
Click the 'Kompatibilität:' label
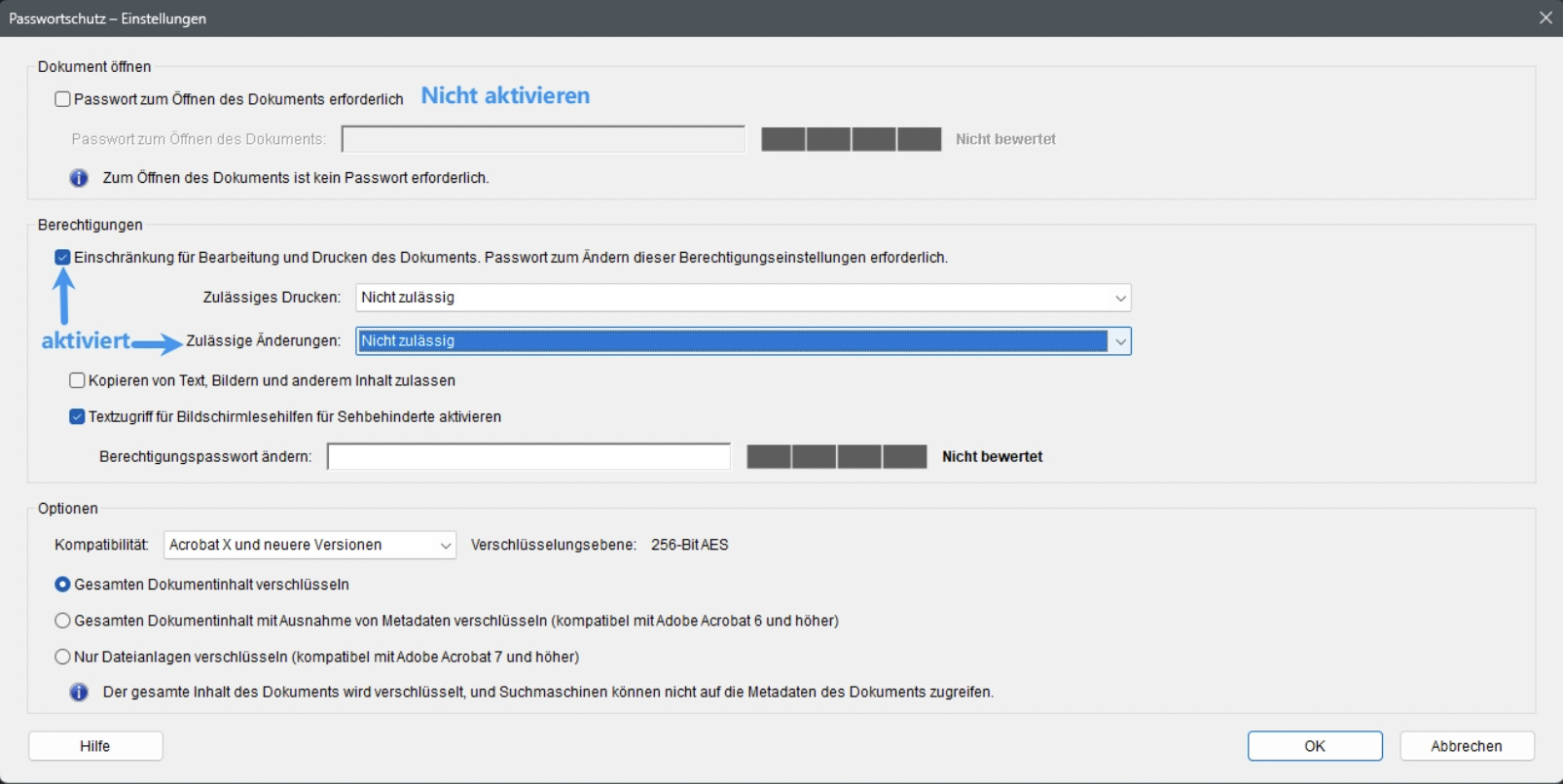[101, 545]
